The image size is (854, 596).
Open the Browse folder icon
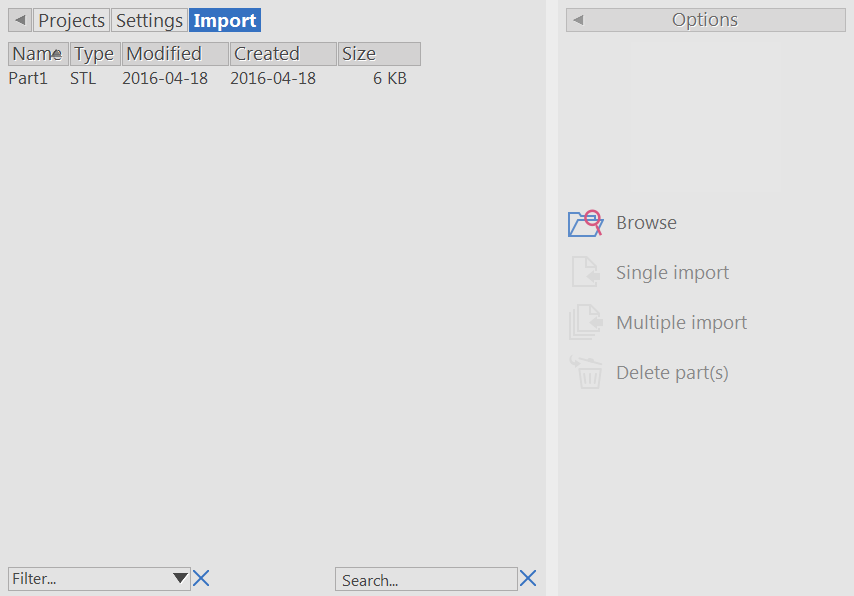pos(585,223)
